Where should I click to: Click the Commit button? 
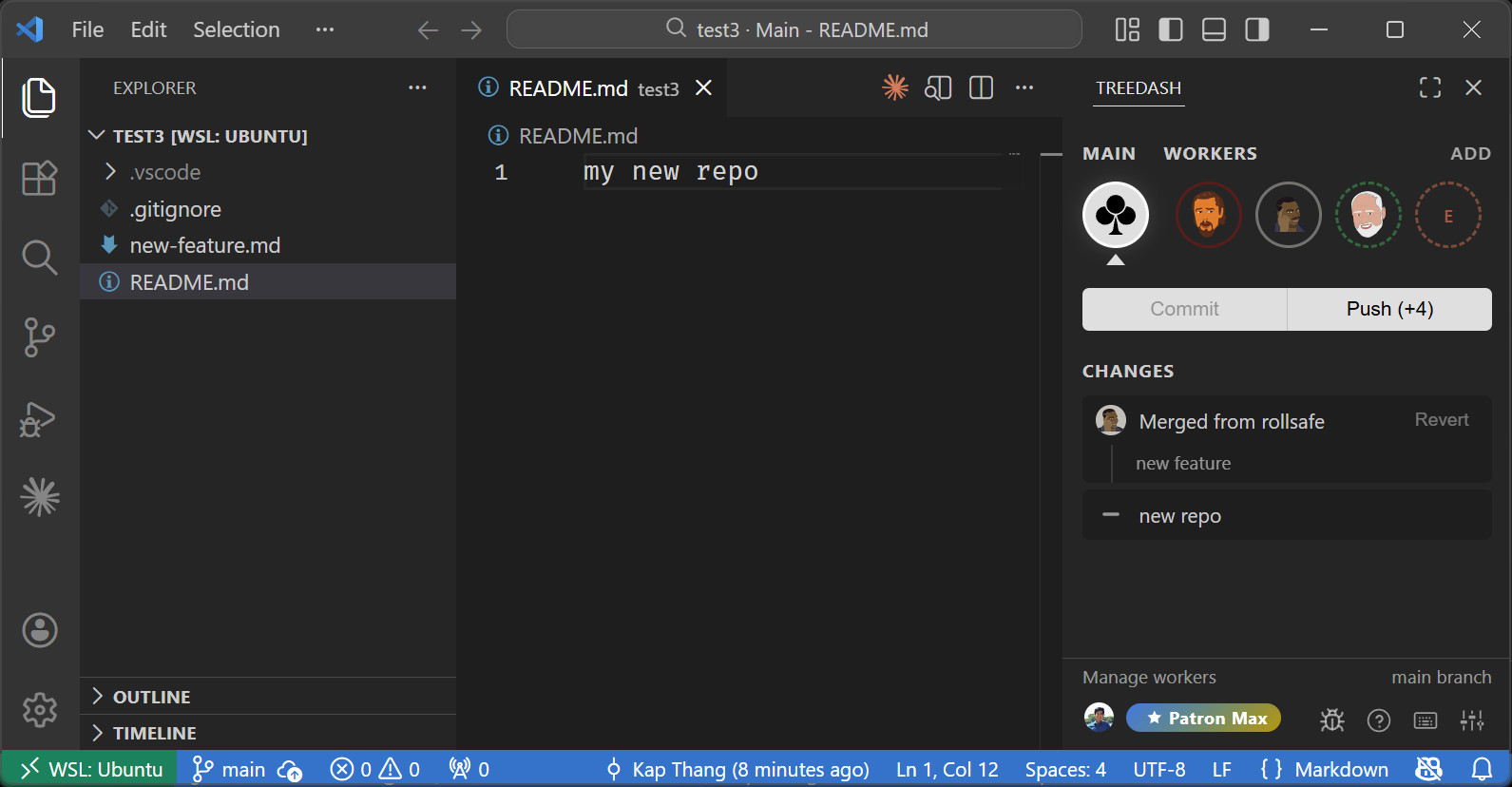pyautogui.click(x=1184, y=309)
